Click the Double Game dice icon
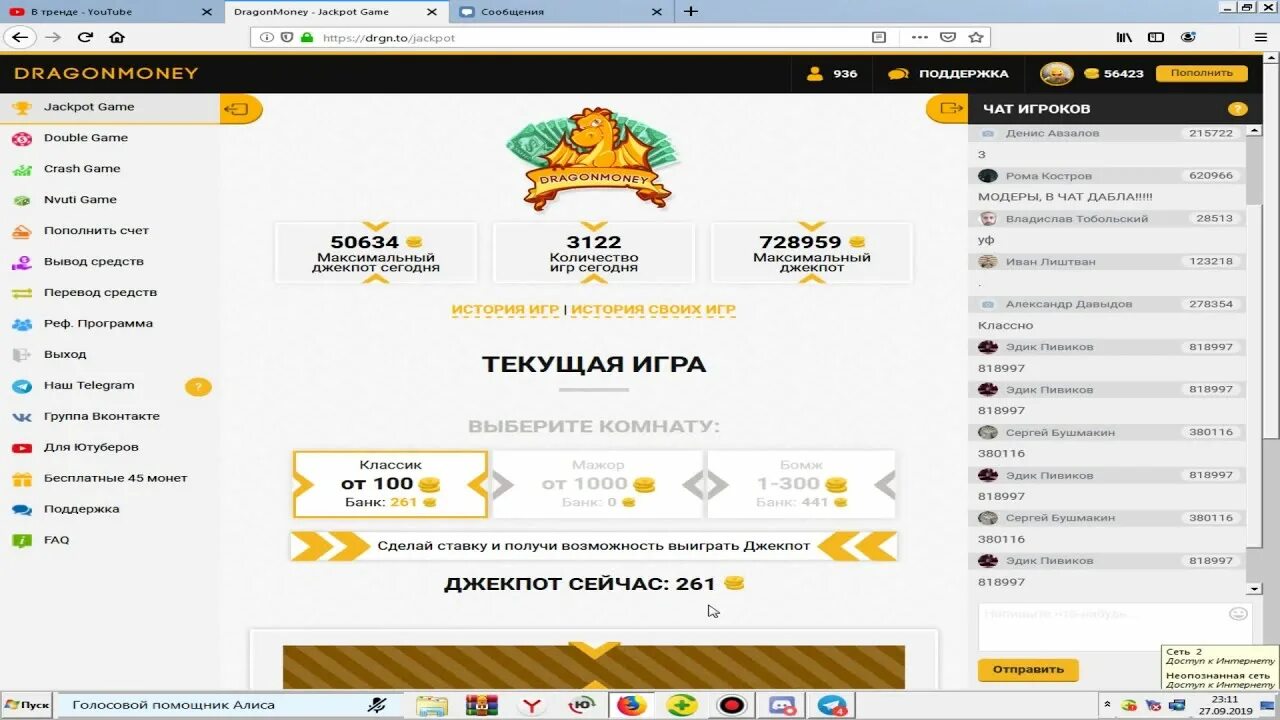Image resolution: width=1280 pixels, height=720 pixels. pos(21,139)
